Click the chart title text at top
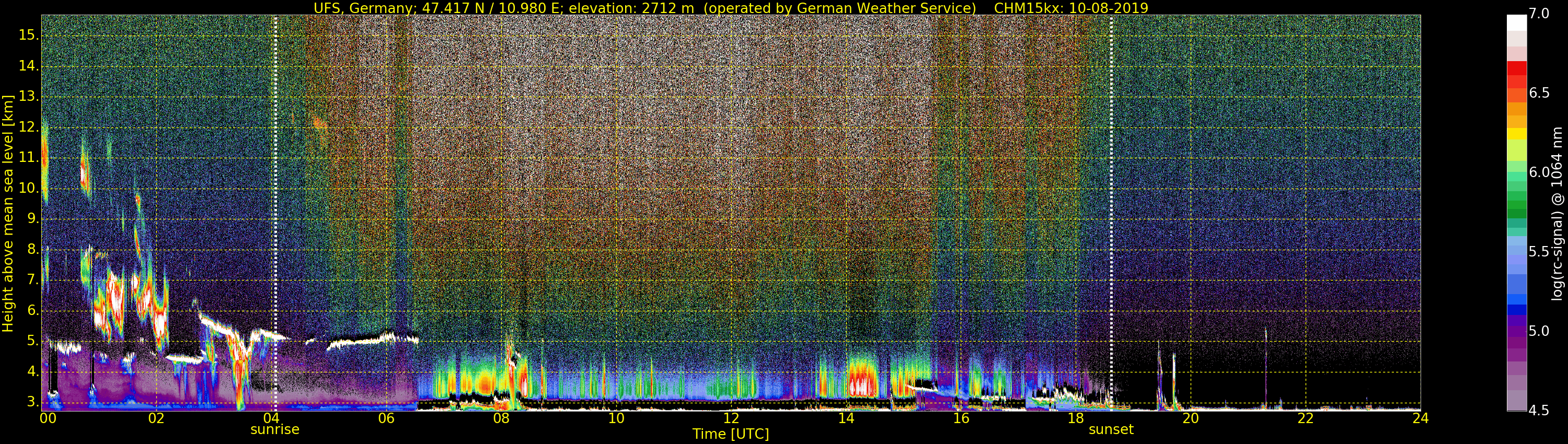 pos(731,8)
